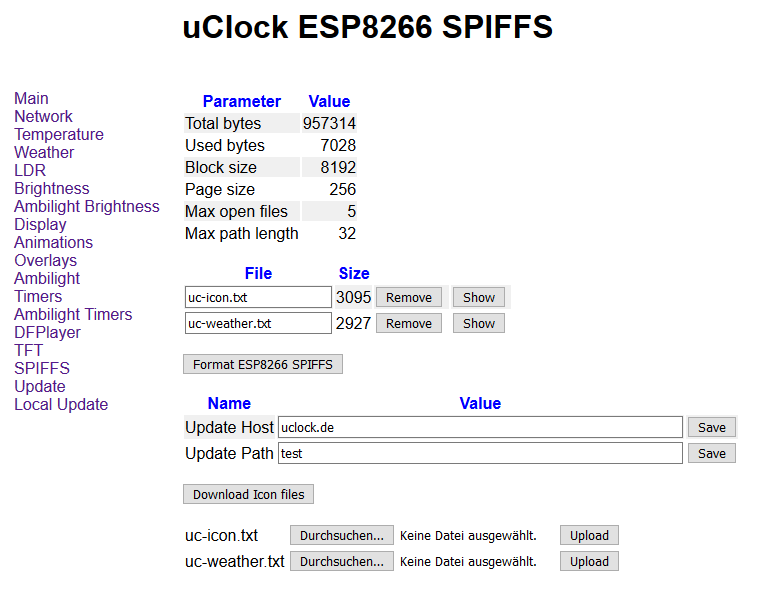Click the Update Path label
Screen dimensions: 758x590
(x=229, y=453)
